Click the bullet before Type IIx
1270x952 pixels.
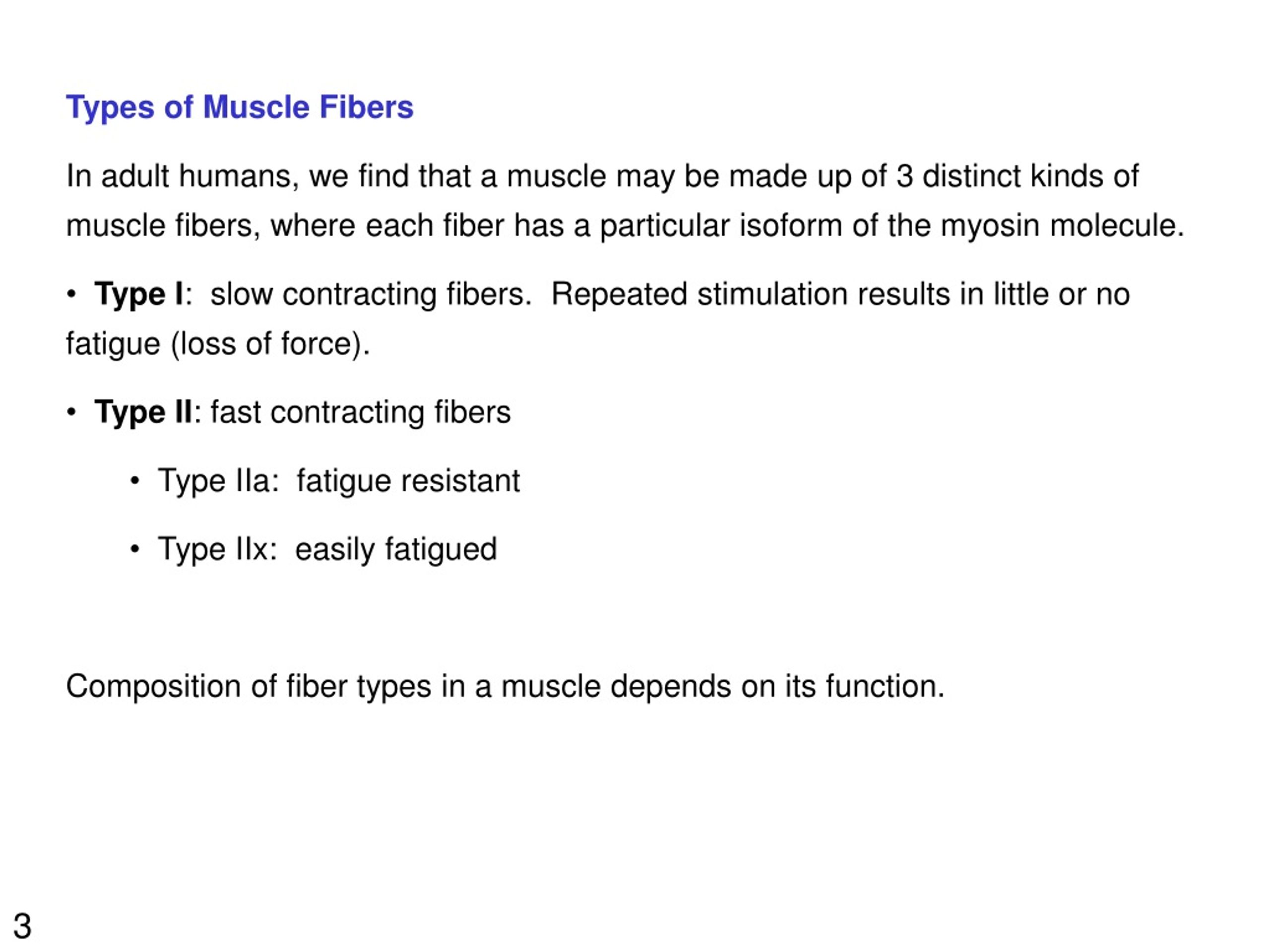click(135, 550)
